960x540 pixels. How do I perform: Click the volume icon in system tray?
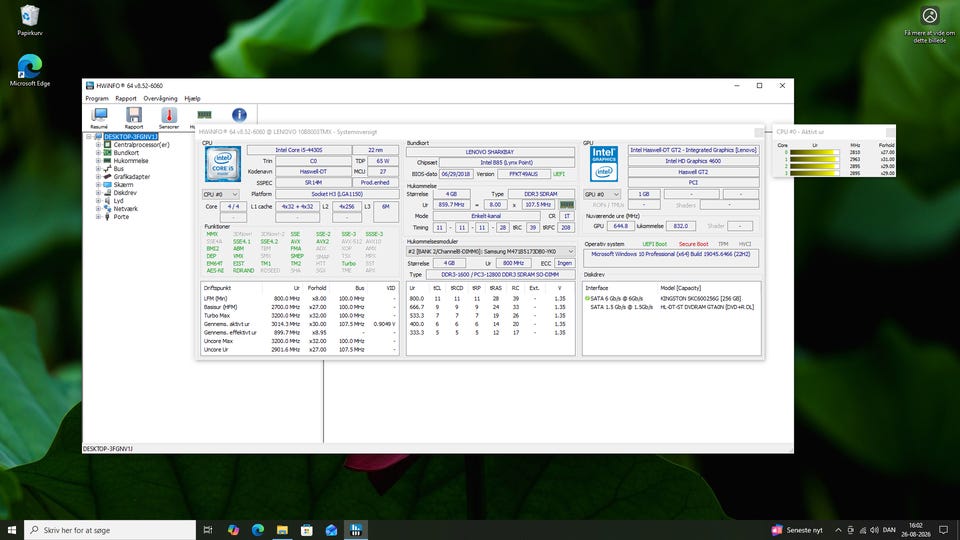pyautogui.click(x=874, y=530)
